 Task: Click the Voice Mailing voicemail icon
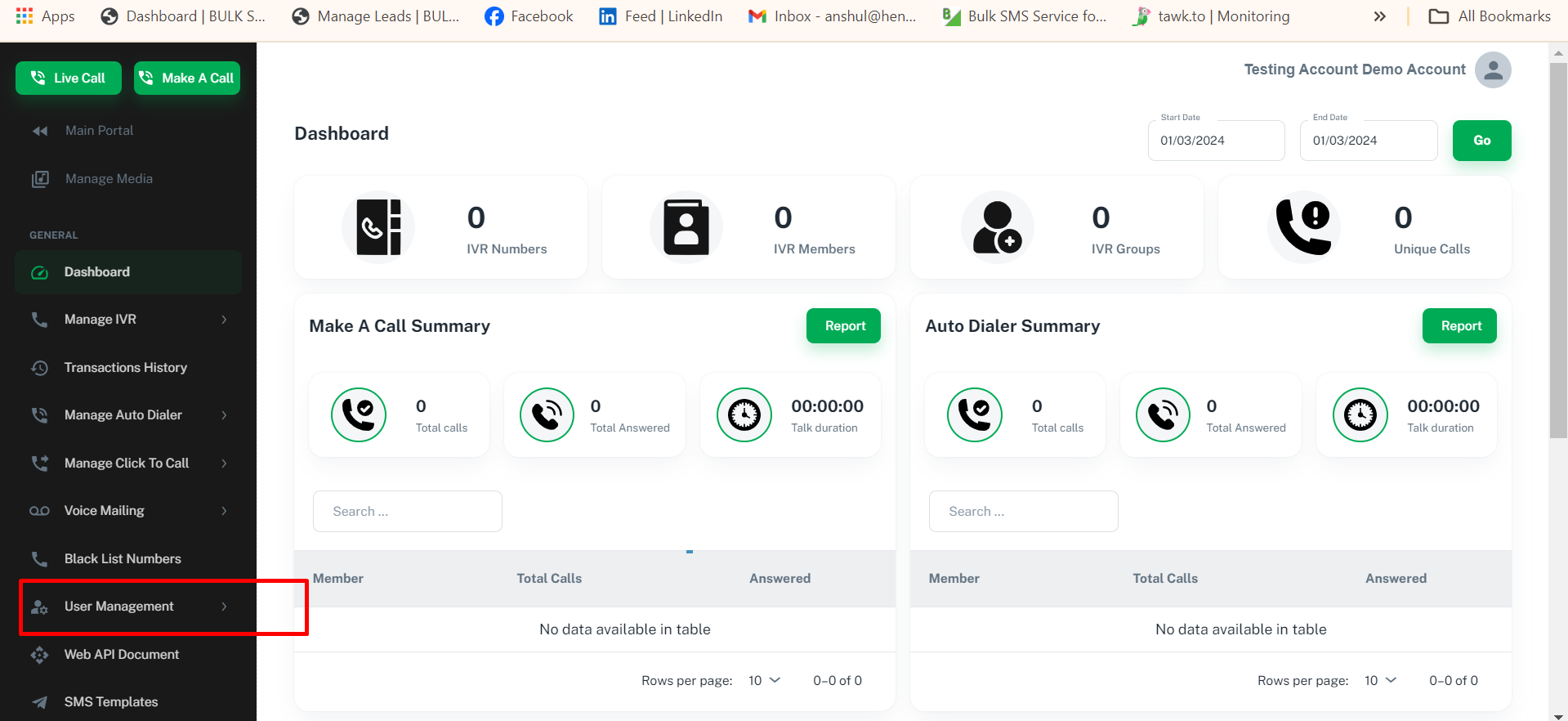pos(39,511)
